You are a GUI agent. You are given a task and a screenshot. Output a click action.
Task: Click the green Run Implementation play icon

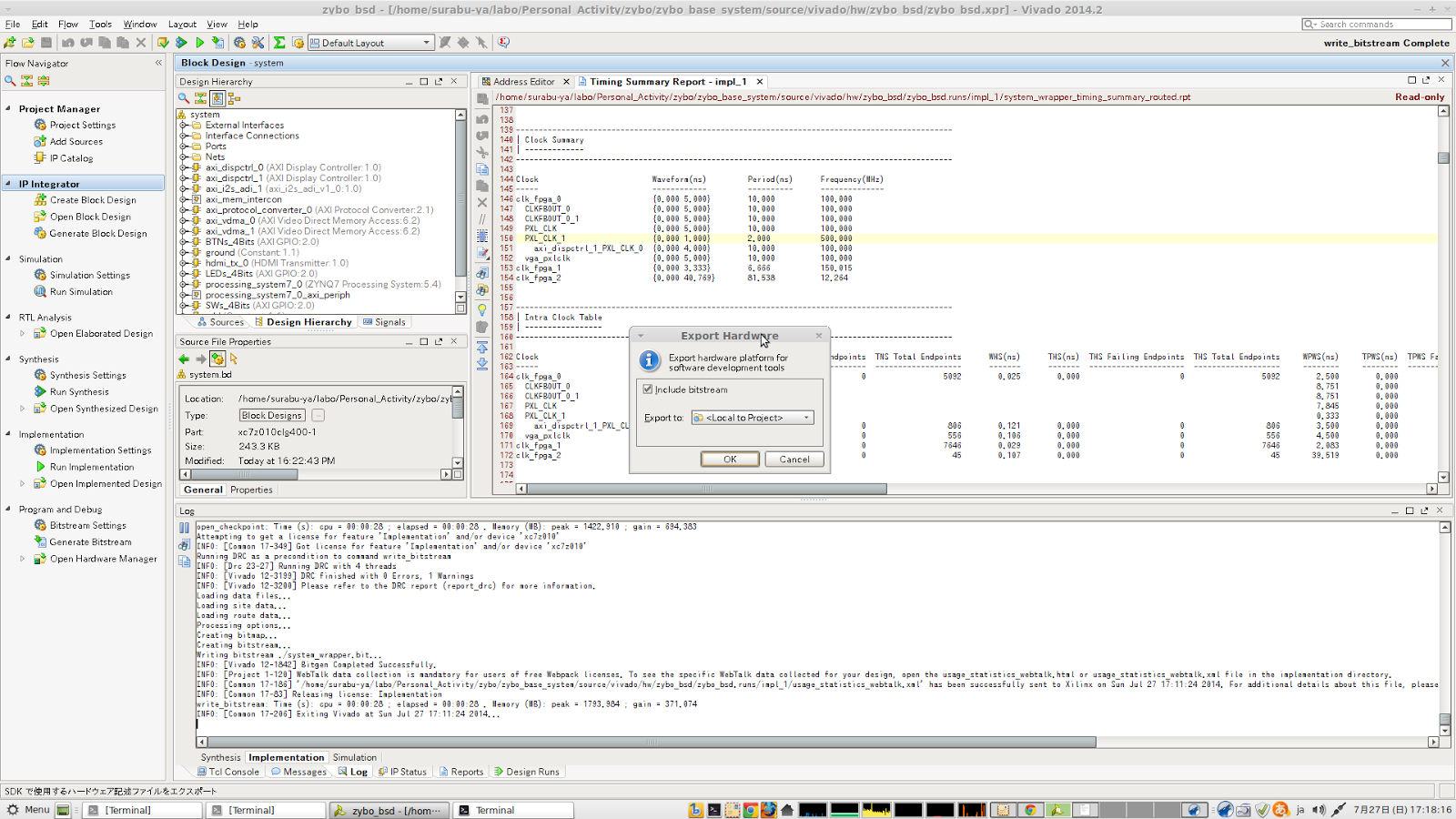(x=199, y=43)
